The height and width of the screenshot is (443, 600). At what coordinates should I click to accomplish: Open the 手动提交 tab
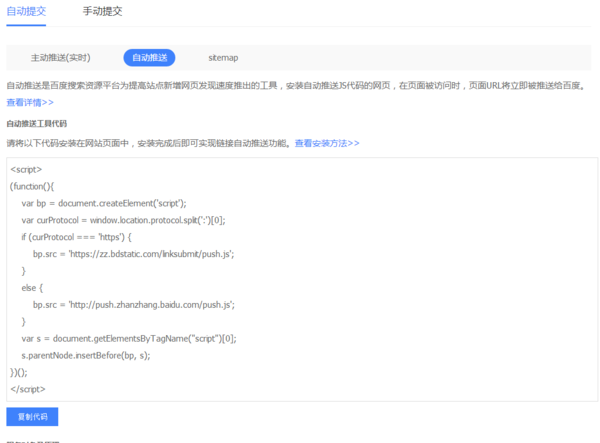(x=103, y=11)
